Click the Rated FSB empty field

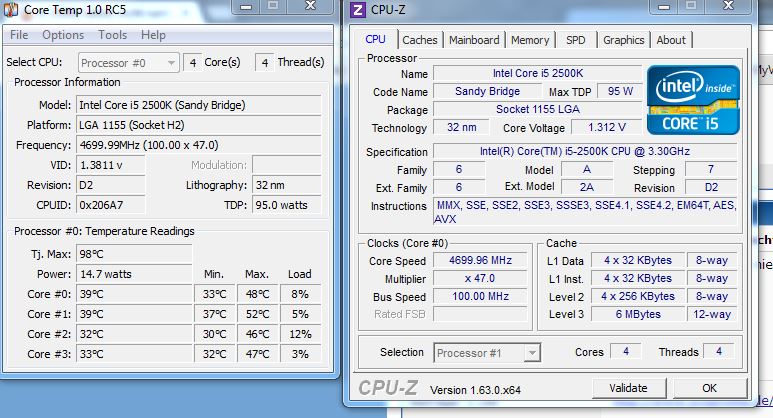point(480,314)
